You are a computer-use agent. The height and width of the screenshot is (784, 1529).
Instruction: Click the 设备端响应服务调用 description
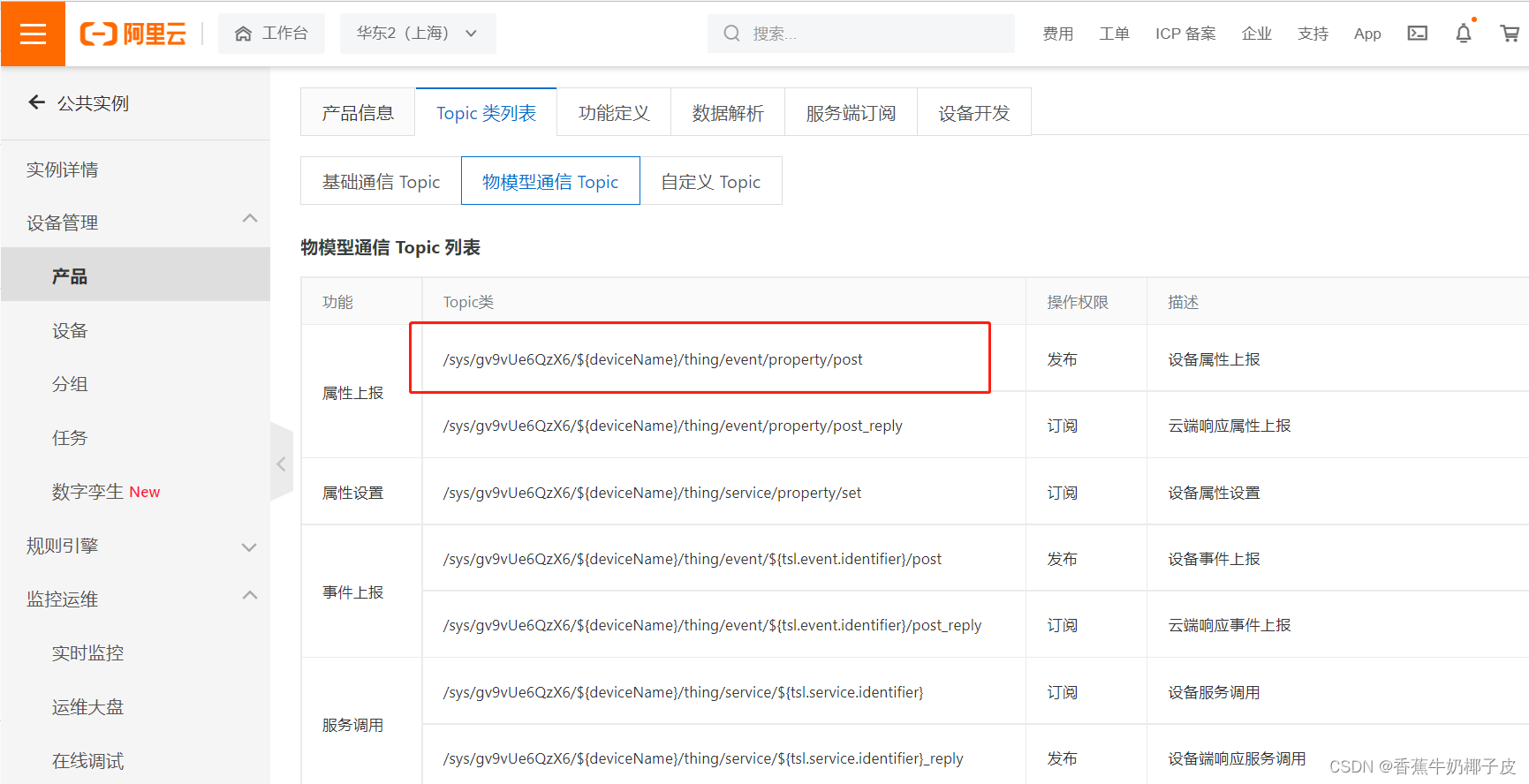coord(1237,758)
